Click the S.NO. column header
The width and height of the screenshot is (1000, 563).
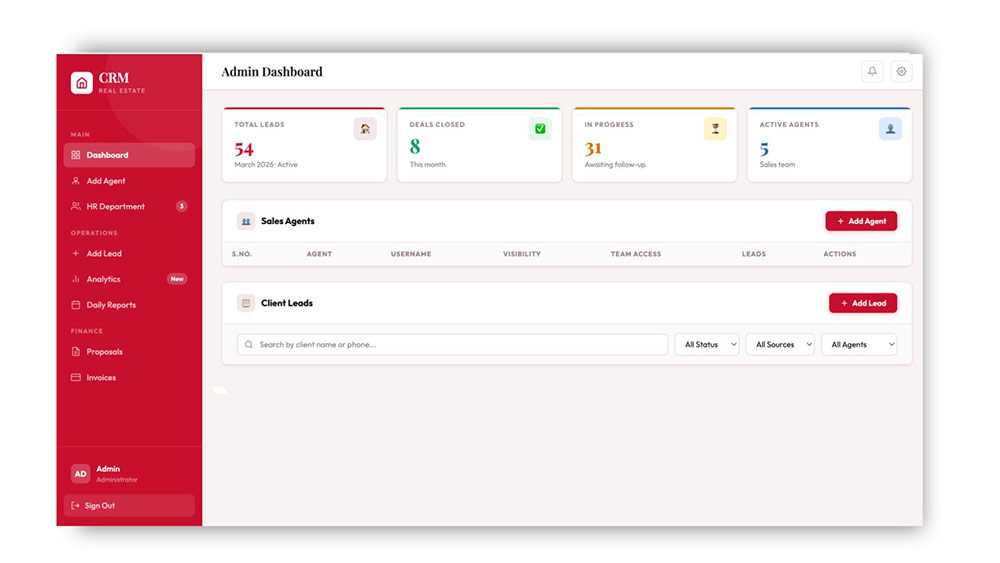click(242, 254)
